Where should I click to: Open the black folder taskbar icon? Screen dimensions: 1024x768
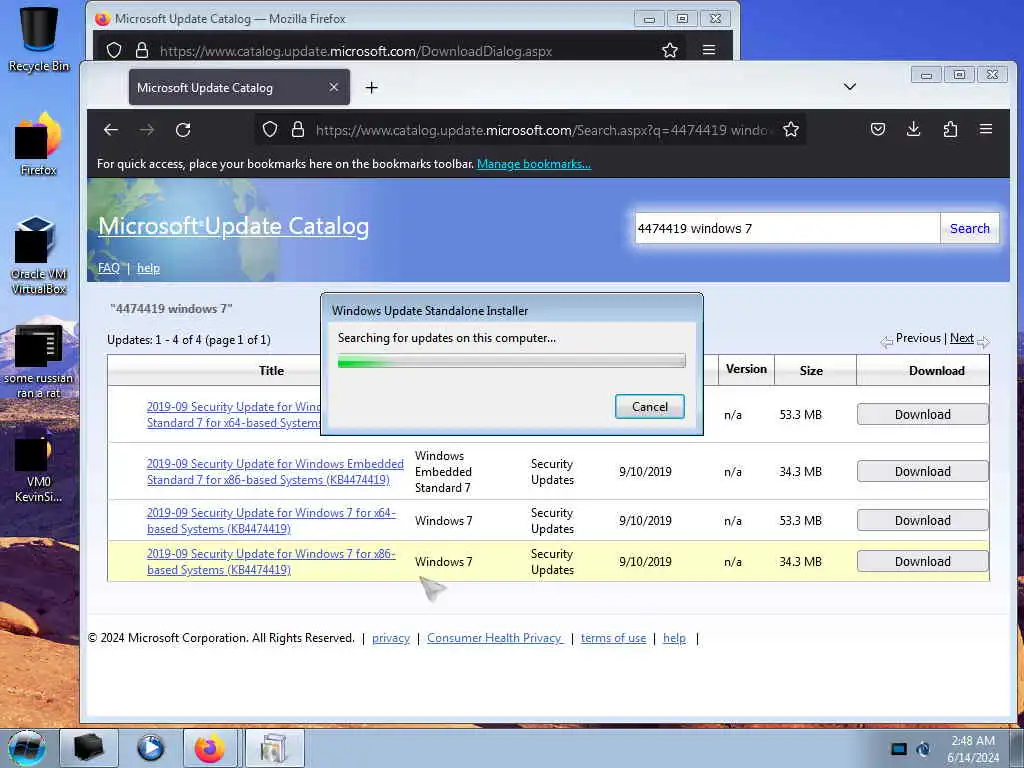pyautogui.click(x=89, y=748)
